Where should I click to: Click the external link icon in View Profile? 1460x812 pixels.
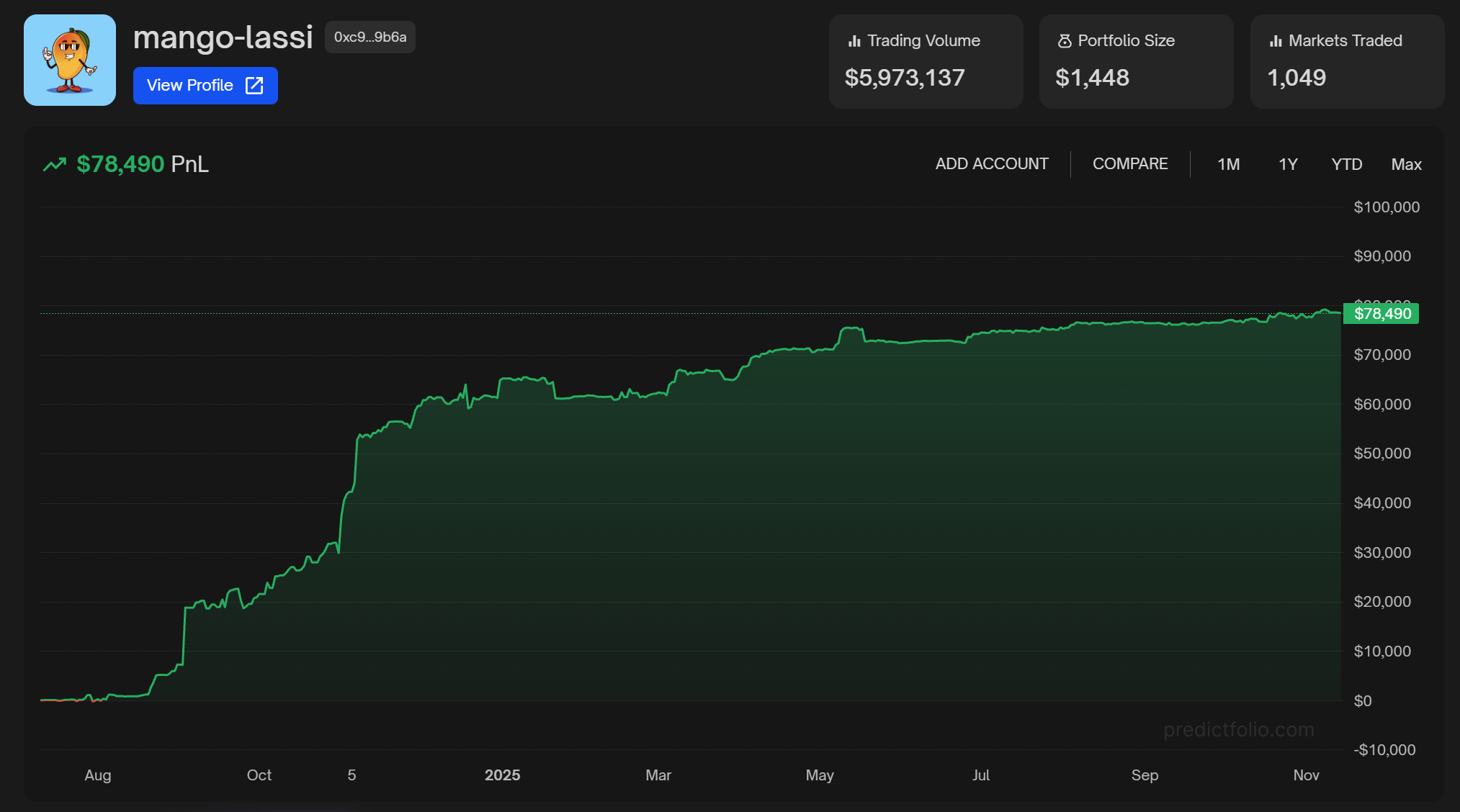pyautogui.click(x=254, y=86)
